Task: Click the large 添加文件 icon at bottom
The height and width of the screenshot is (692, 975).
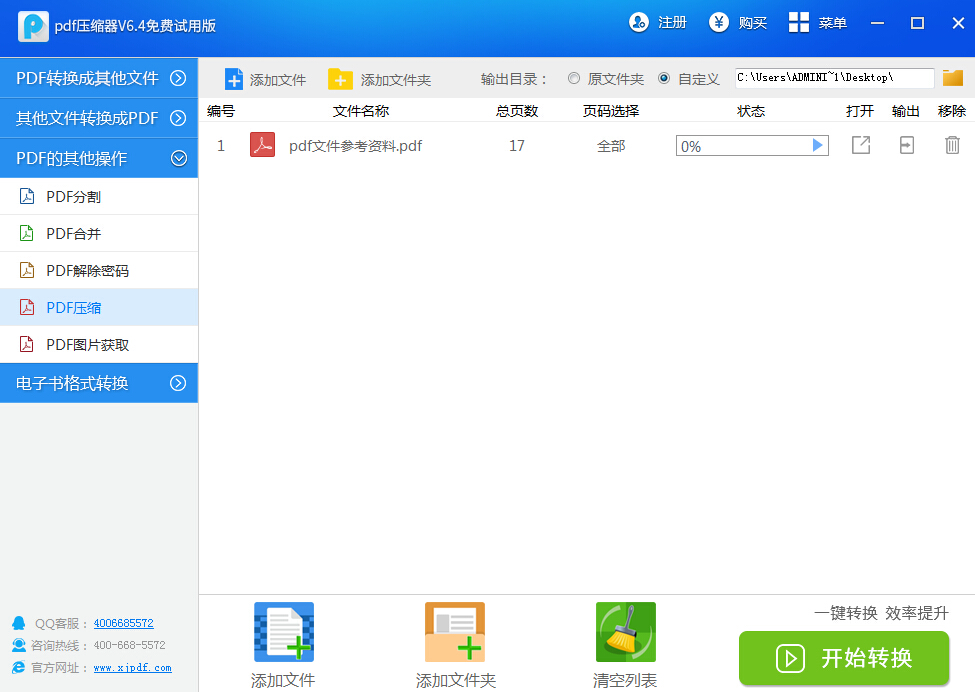Action: pyautogui.click(x=283, y=632)
